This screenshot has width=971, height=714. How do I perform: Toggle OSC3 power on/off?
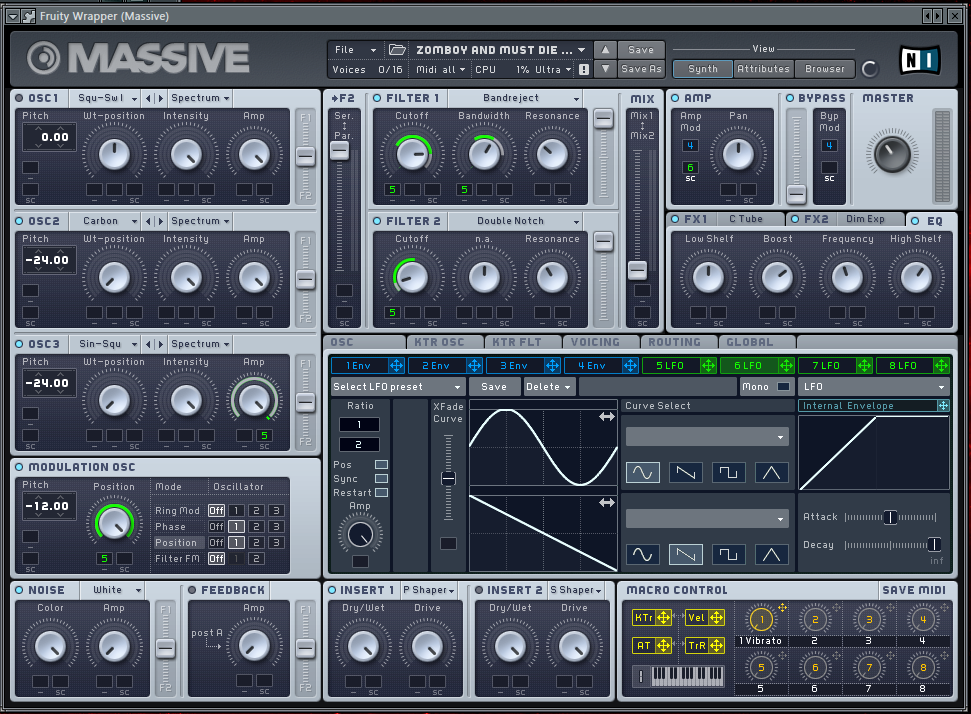click(x=19, y=344)
